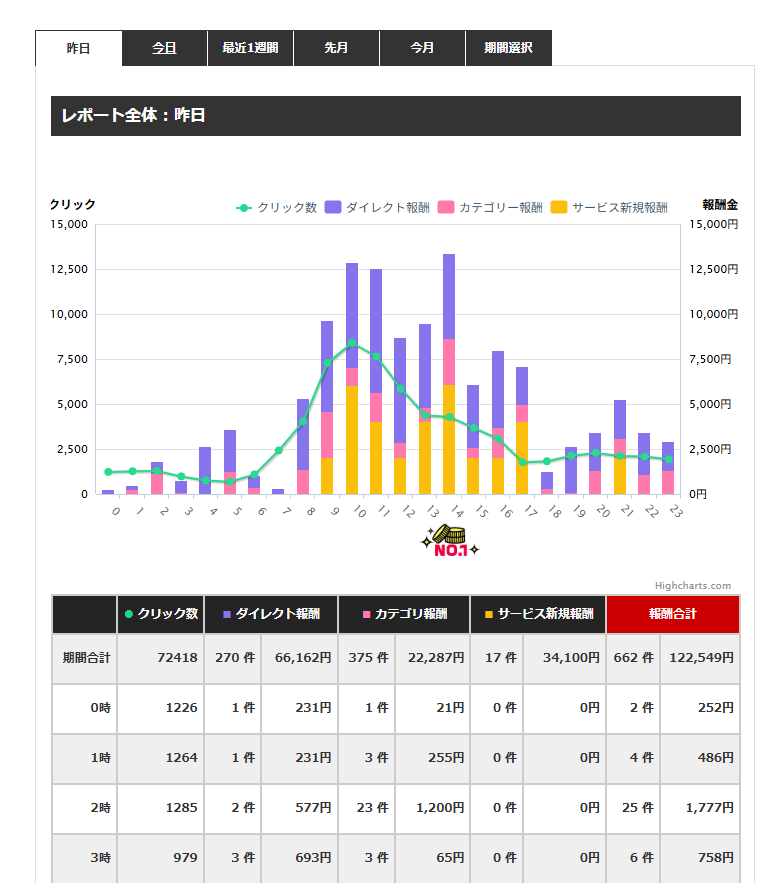768x883 pixels.
Task: Click the hour 9 stacked bar
Action: pyautogui.click(x=327, y=408)
